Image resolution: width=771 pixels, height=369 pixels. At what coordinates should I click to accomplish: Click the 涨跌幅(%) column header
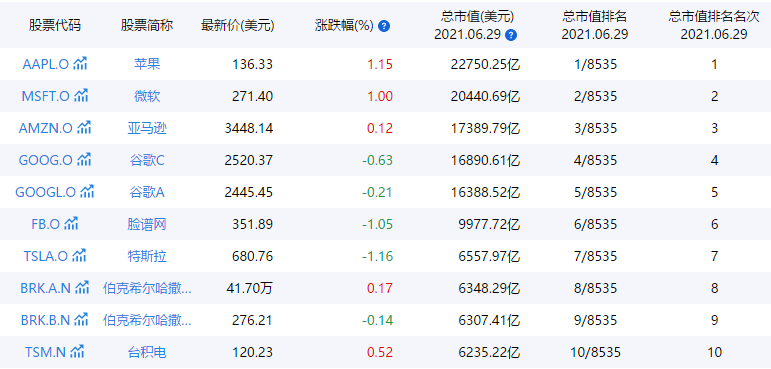pyautogui.click(x=344, y=26)
